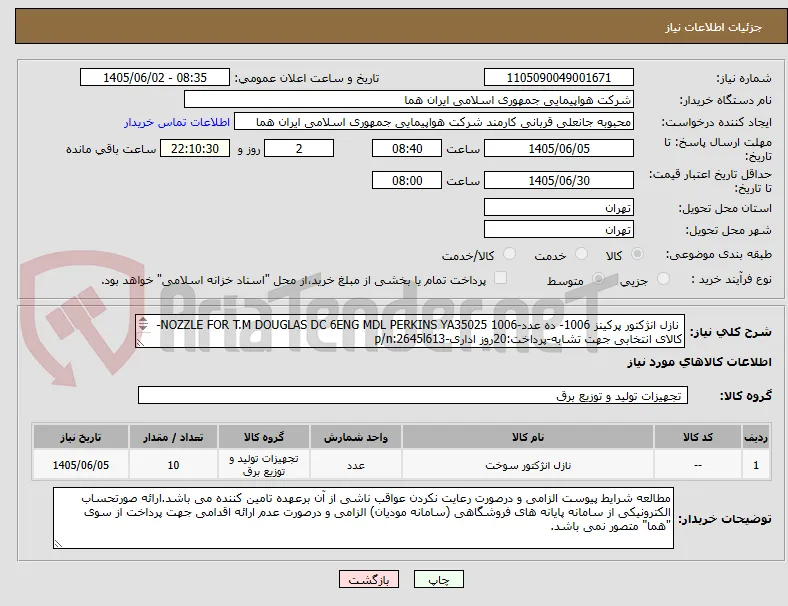Choose the متوسط purchase type radio

pos(598,278)
